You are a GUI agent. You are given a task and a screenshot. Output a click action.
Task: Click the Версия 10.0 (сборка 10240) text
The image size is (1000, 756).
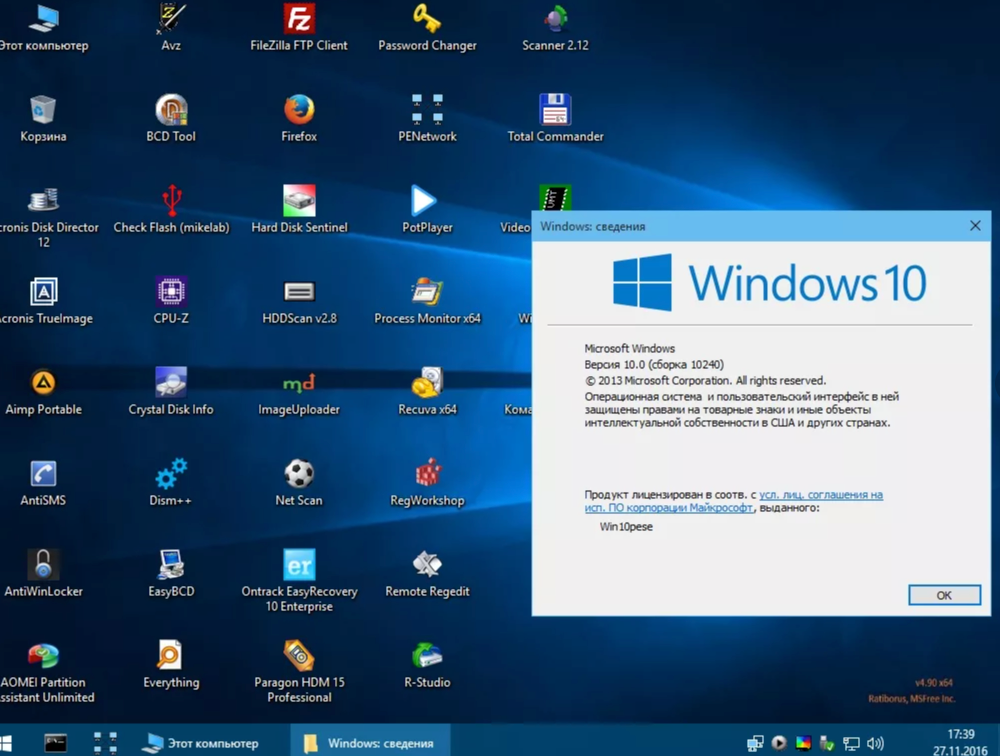[x=654, y=364]
